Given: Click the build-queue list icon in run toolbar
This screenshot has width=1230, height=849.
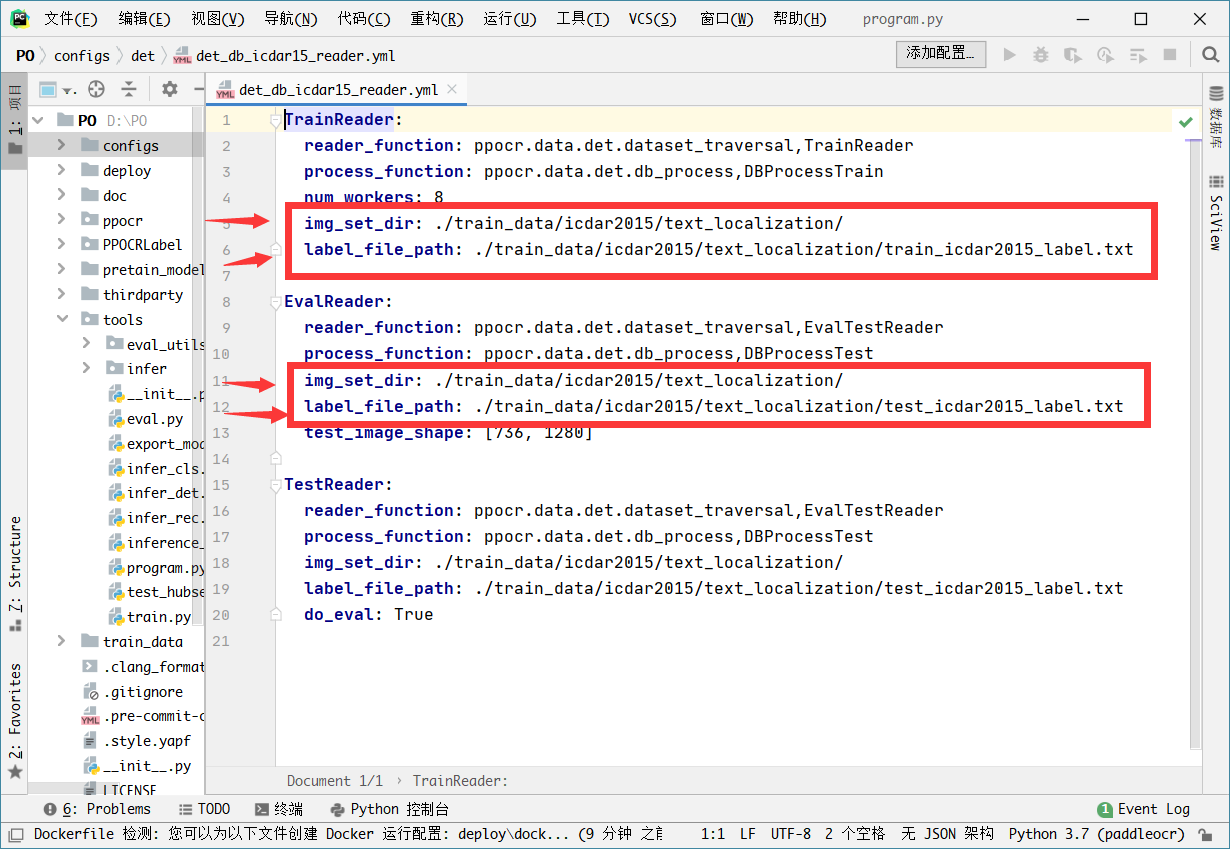Looking at the screenshot, I should [x=1137, y=55].
